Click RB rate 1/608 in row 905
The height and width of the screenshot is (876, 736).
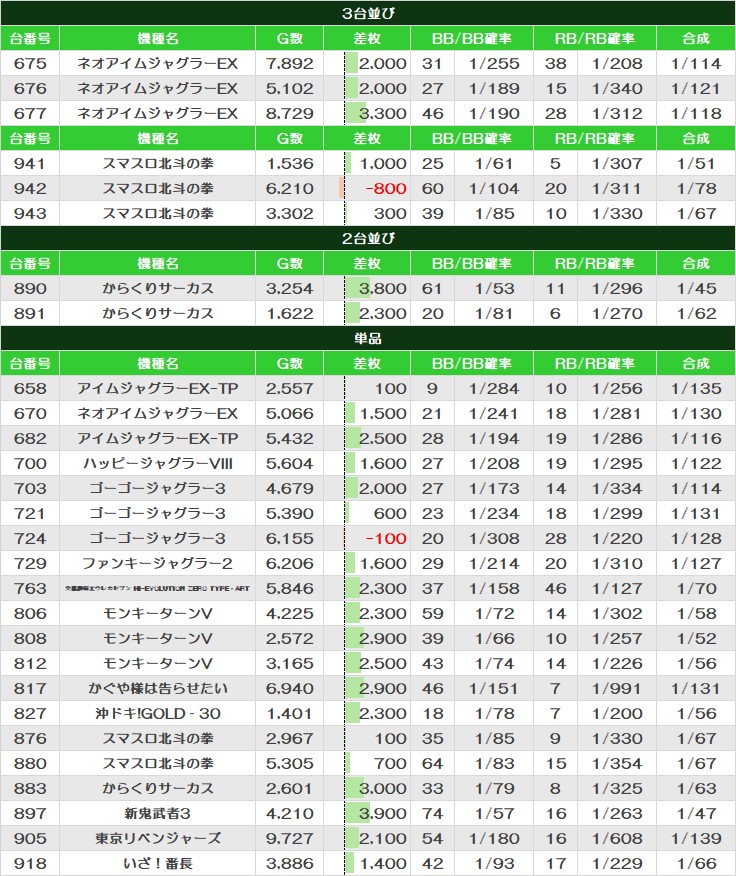click(618, 839)
